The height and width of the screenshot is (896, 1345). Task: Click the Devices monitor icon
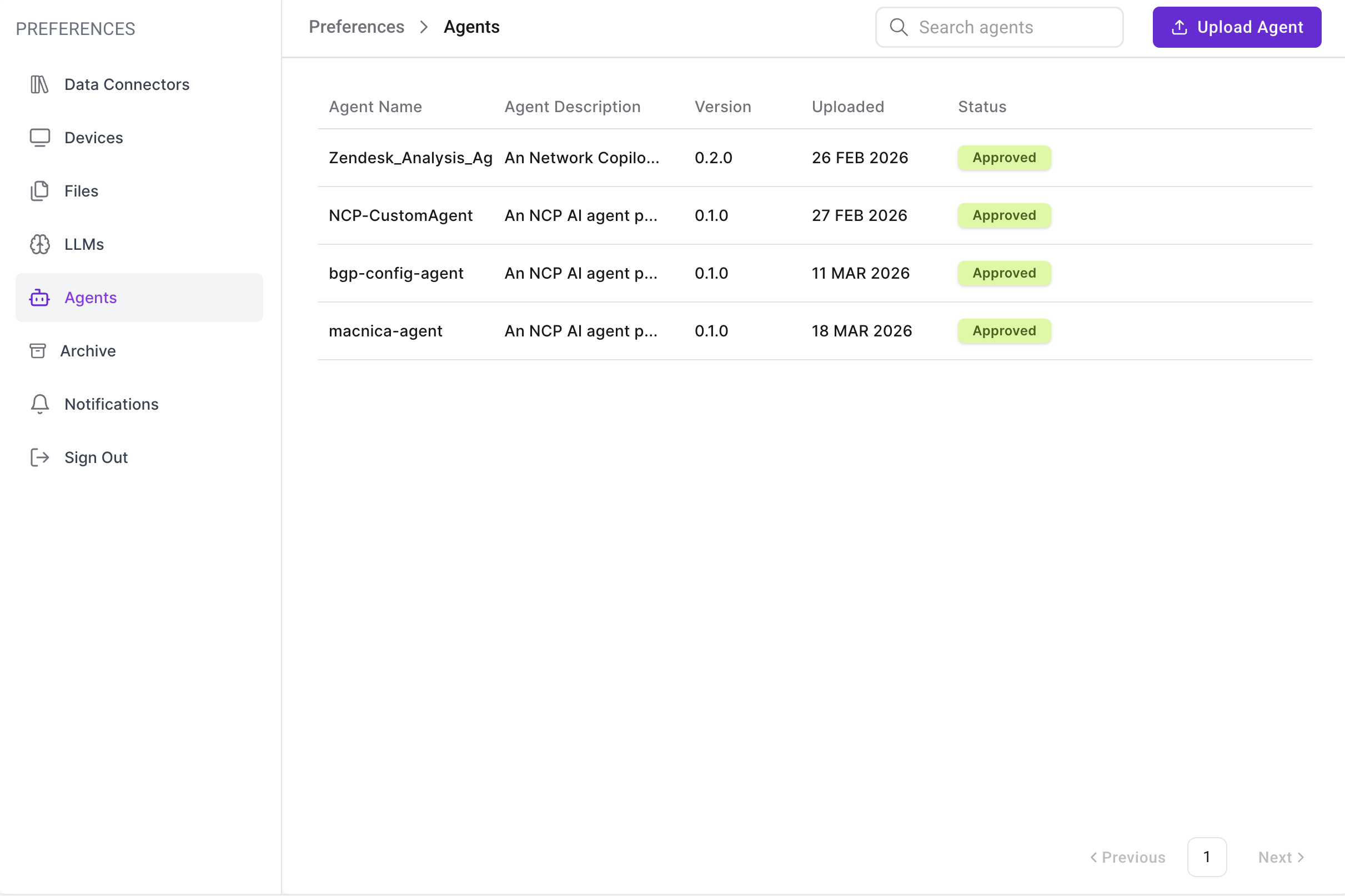(x=39, y=138)
